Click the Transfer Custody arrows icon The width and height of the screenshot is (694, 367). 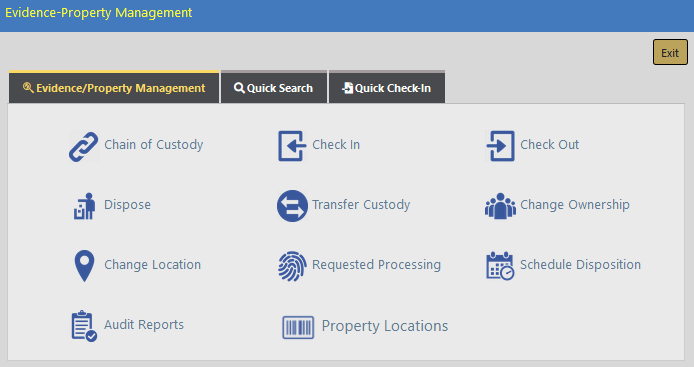(292, 206)
